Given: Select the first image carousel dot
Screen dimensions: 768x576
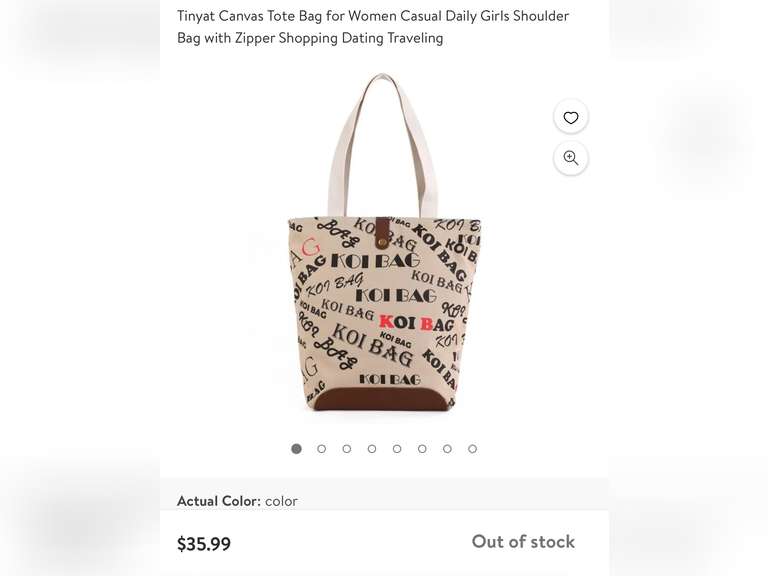Looking at the screenshot, I should point(296,449).
